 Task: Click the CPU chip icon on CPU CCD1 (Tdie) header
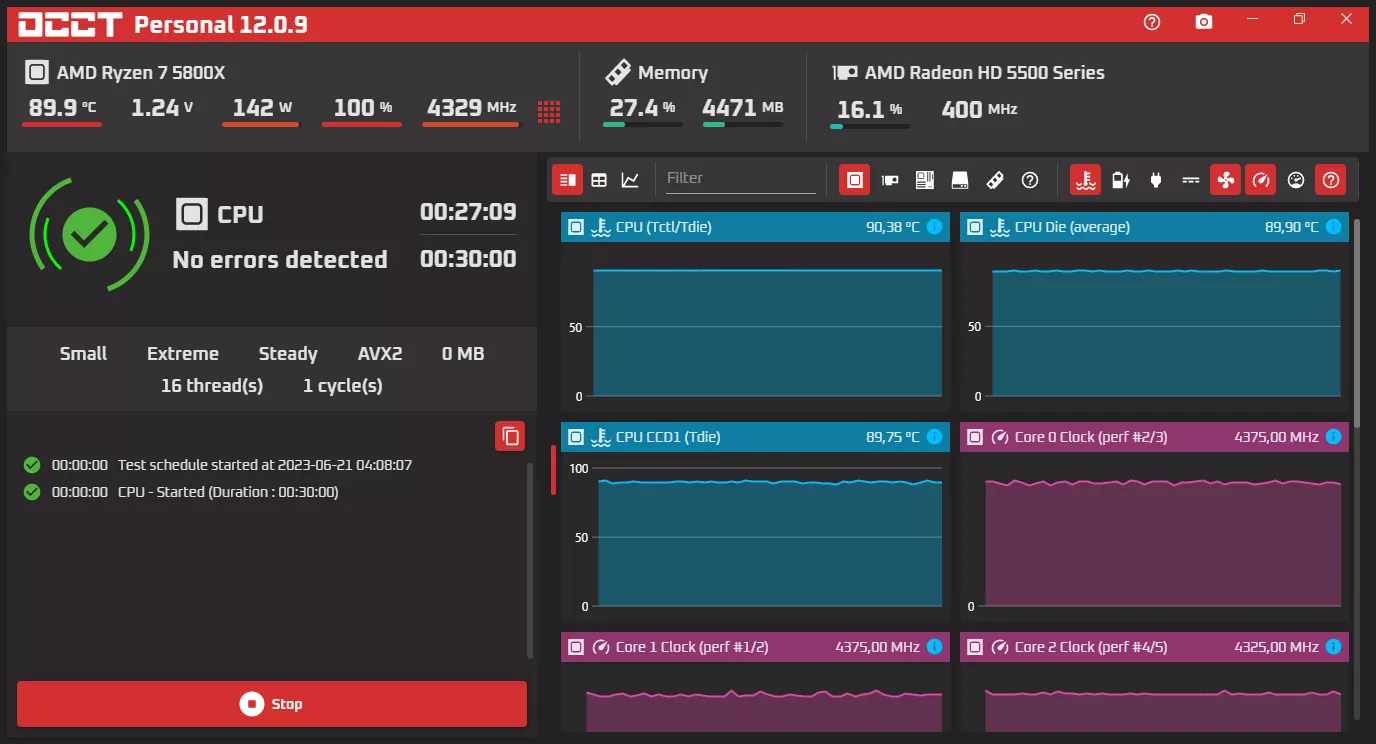point(576,437)
